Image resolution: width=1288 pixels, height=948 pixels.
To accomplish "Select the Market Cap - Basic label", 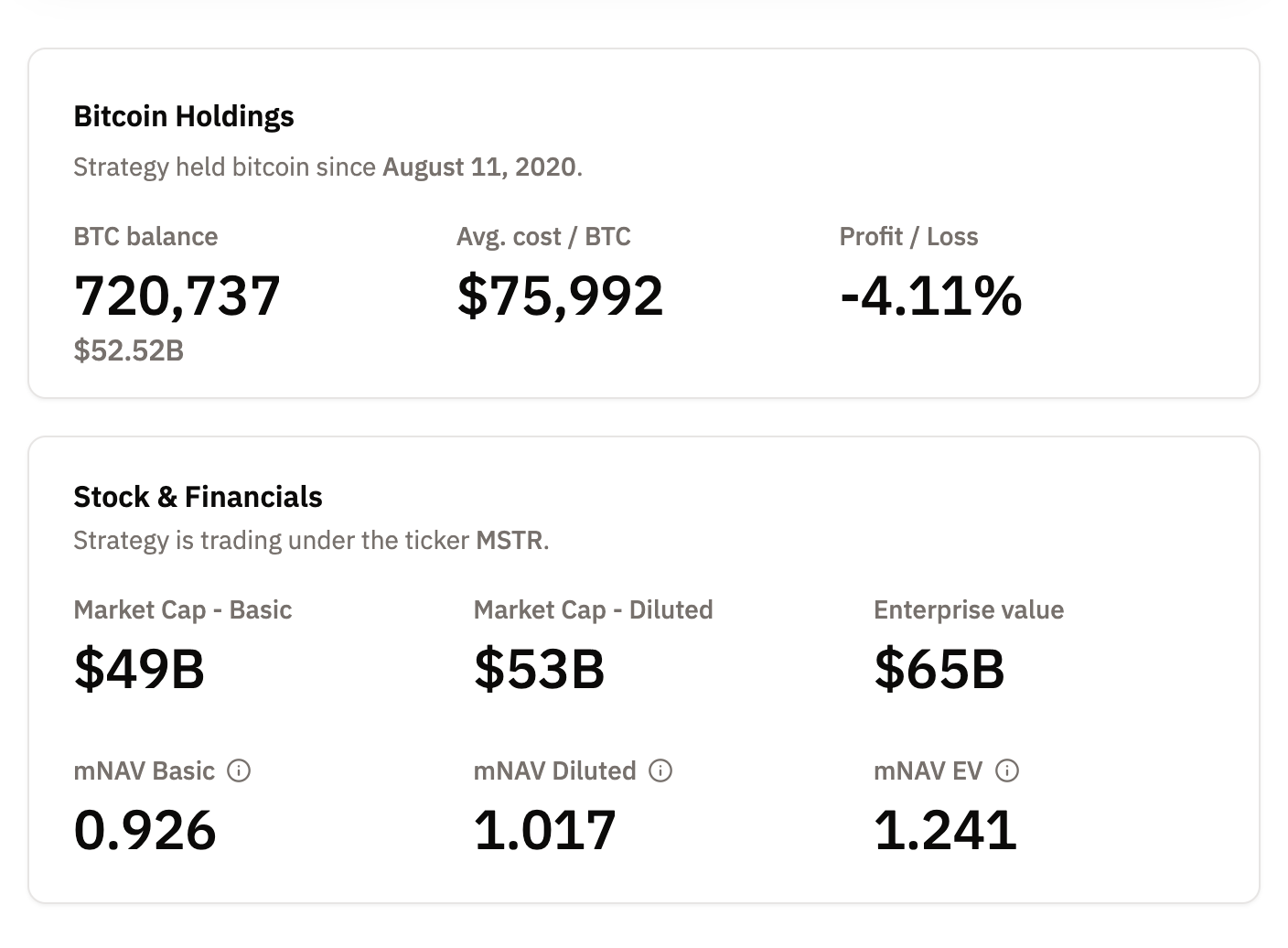I will coord(182,609).
